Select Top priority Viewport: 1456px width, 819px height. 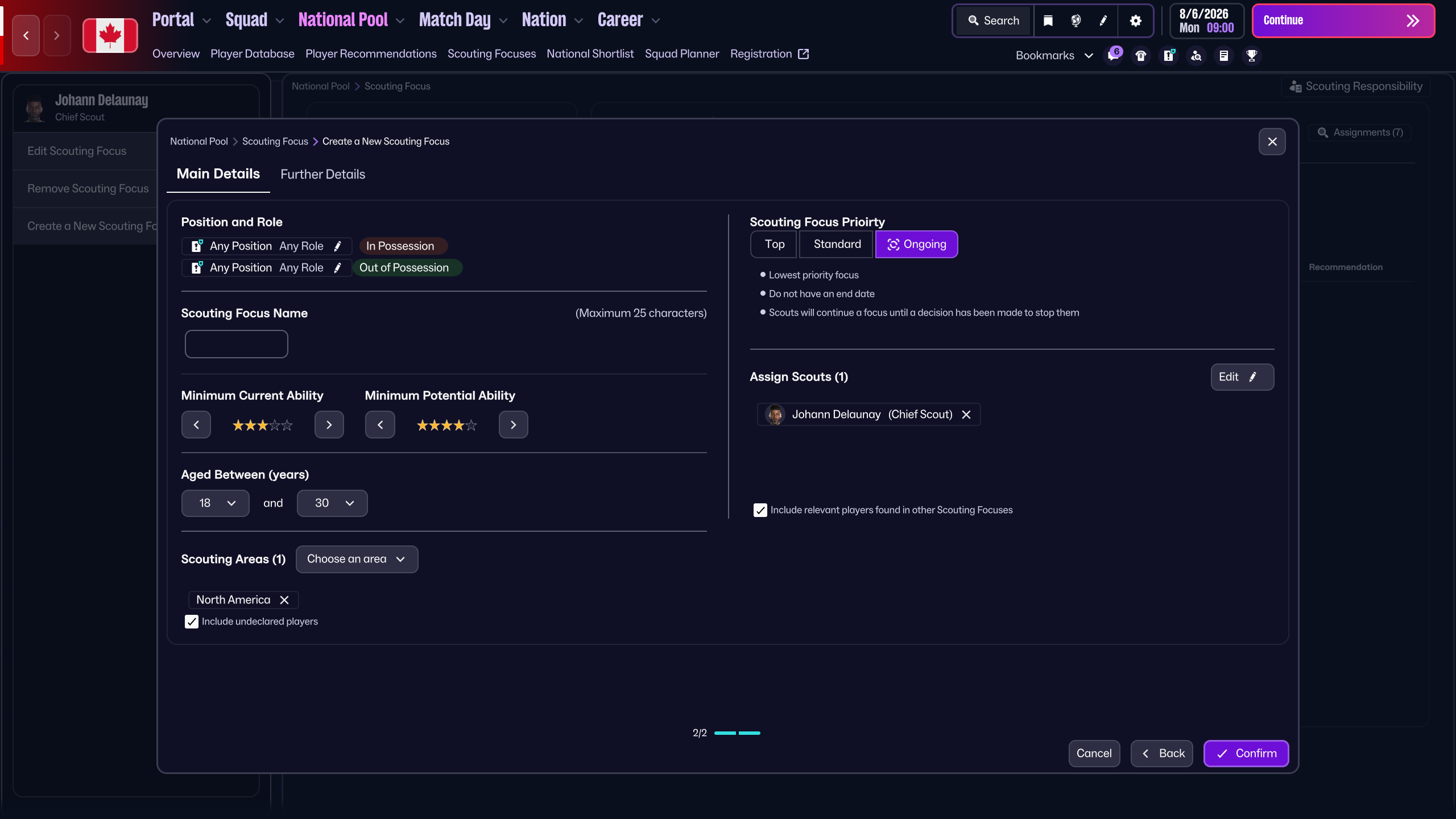pos(774,244)
